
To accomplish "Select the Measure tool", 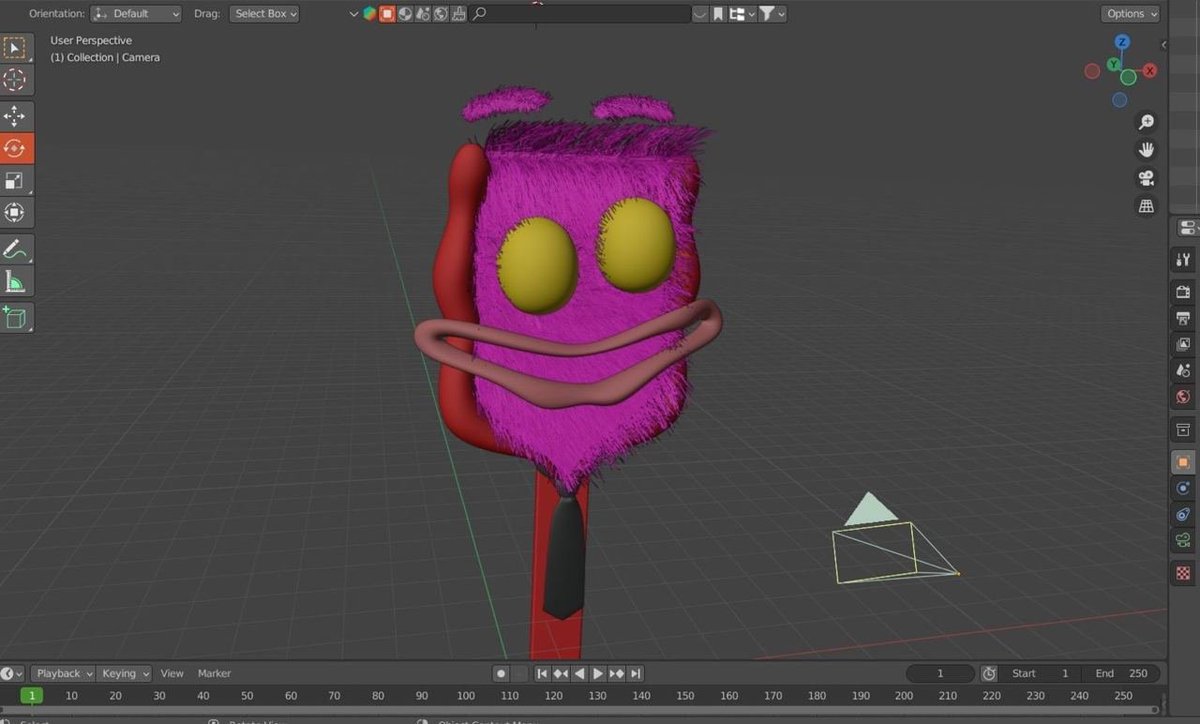I will [15, 280].
